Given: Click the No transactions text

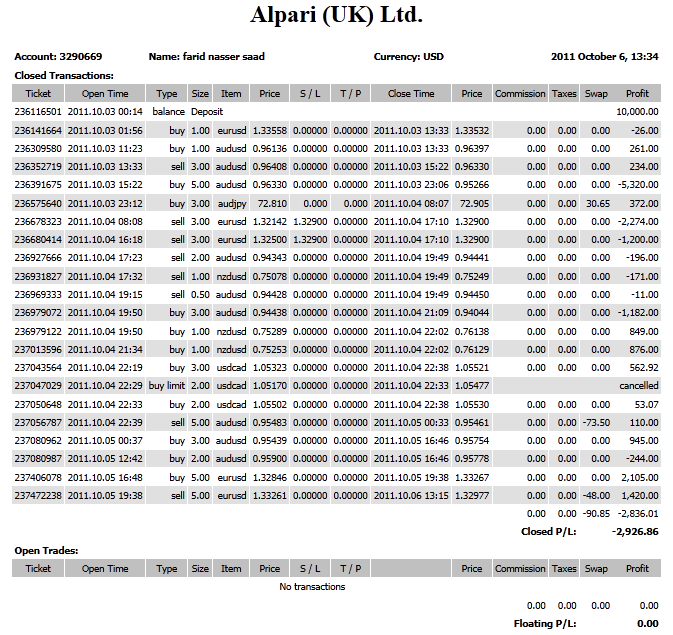Looking at the screenshot, I should [312, 586].
